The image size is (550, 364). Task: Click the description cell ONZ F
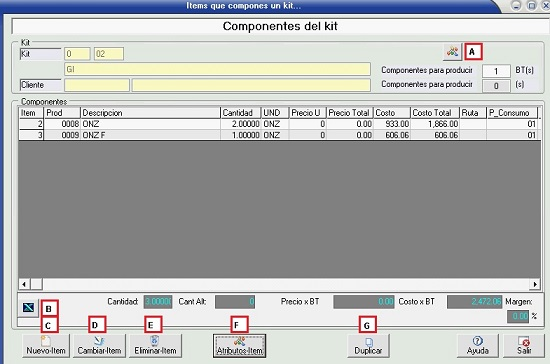coord(150,135)
